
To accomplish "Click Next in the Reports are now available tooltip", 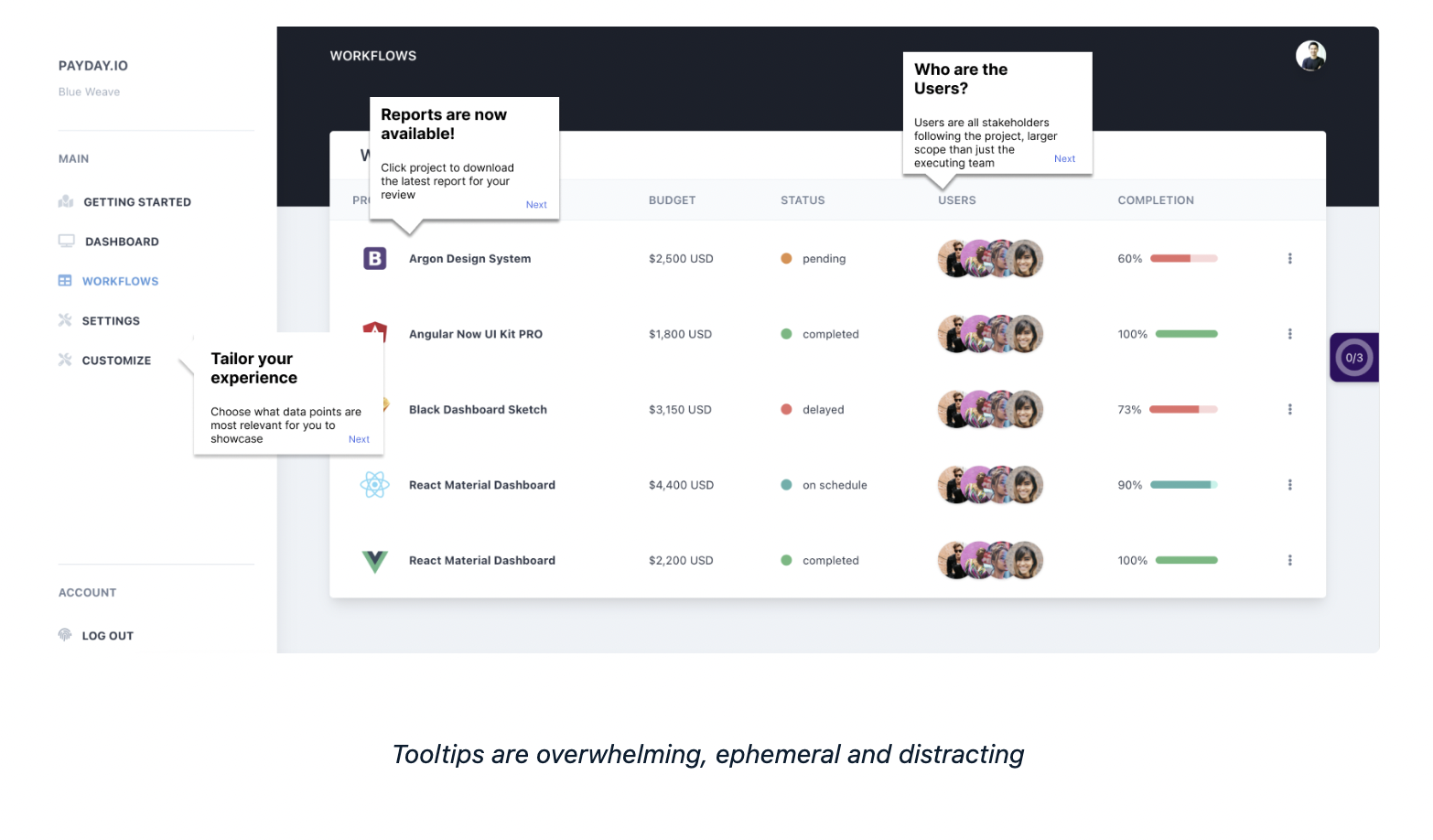I will click(536, 204).
